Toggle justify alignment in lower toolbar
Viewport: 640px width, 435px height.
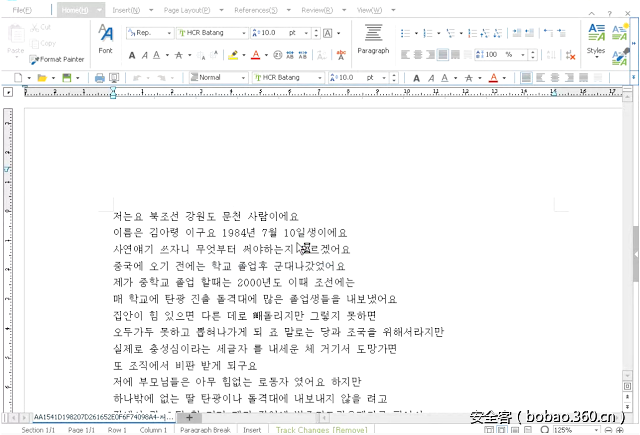click(527, 78)
